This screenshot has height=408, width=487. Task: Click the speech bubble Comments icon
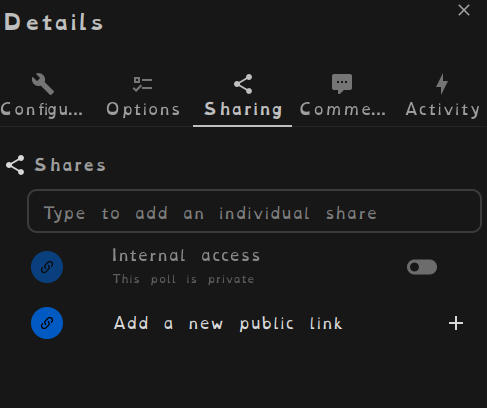342,84
